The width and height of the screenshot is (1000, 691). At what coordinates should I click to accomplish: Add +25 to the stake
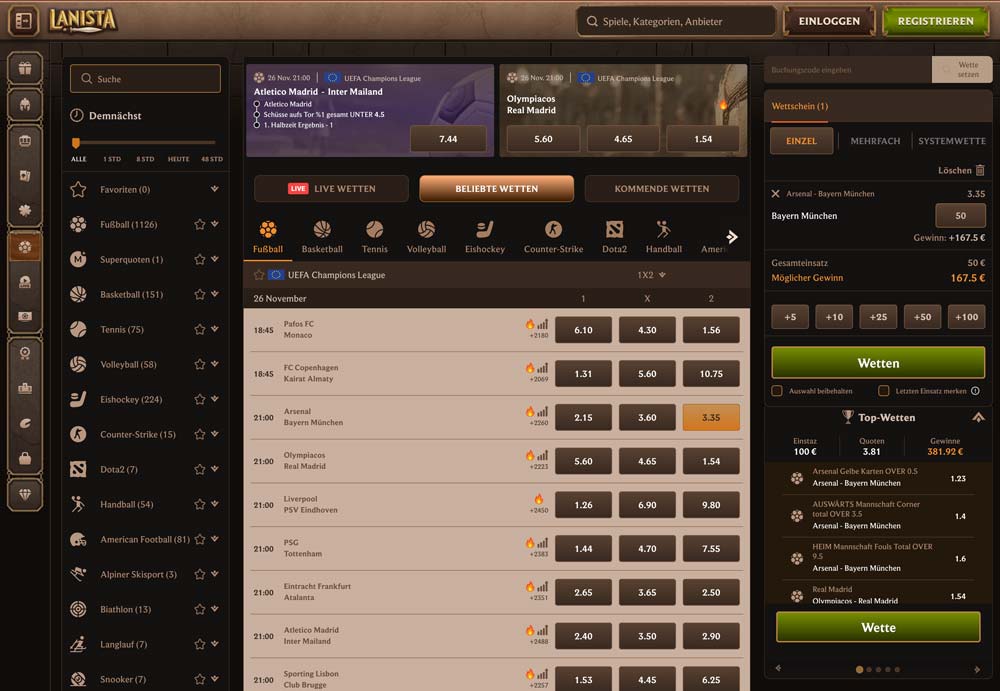click(878, 317)
